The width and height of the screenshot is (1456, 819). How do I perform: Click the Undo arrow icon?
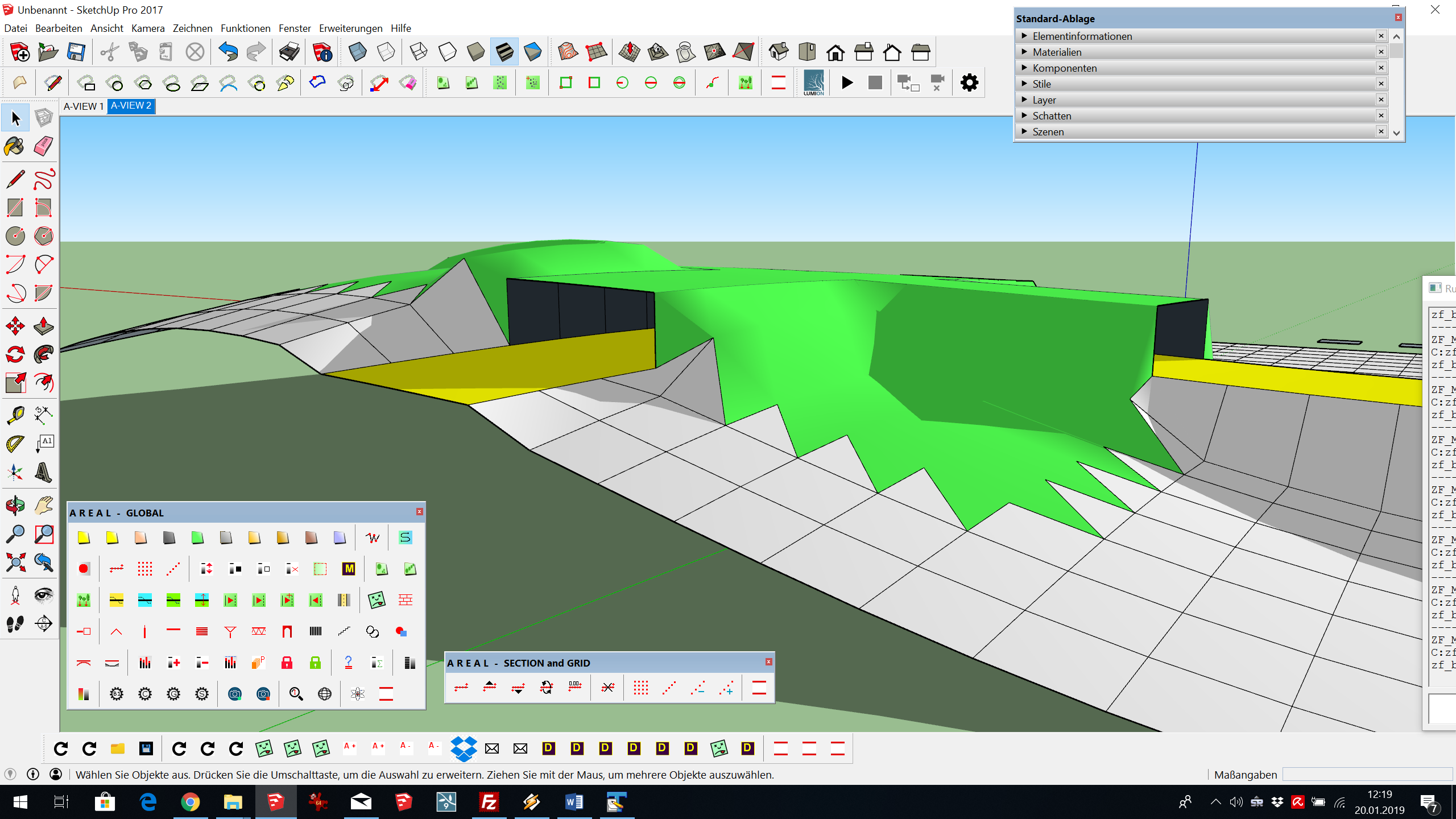coord(228,52)
